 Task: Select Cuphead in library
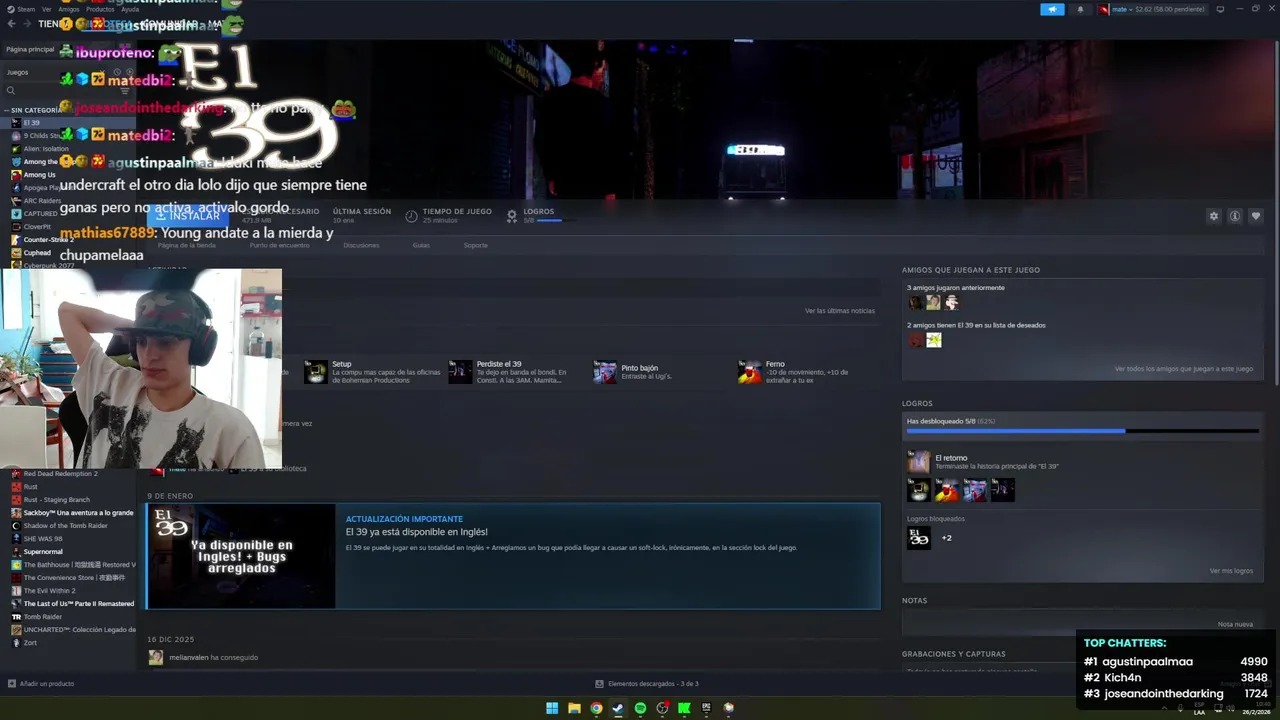click(x=37, y=253)
